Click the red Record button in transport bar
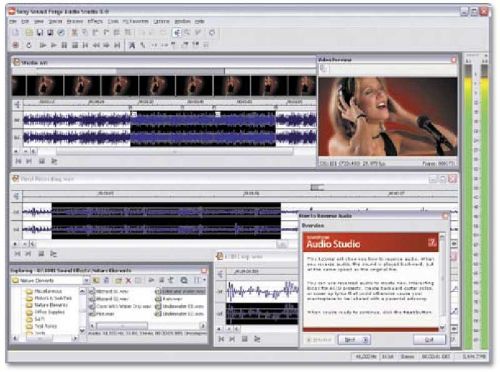 pos(16,45)
